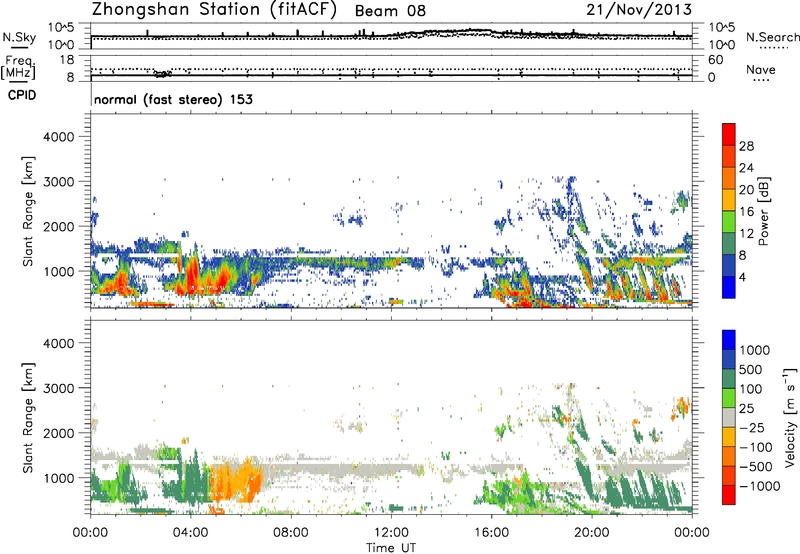Click the '16' power colorbar label
This screenshot has height=554, width=800.
746,212
